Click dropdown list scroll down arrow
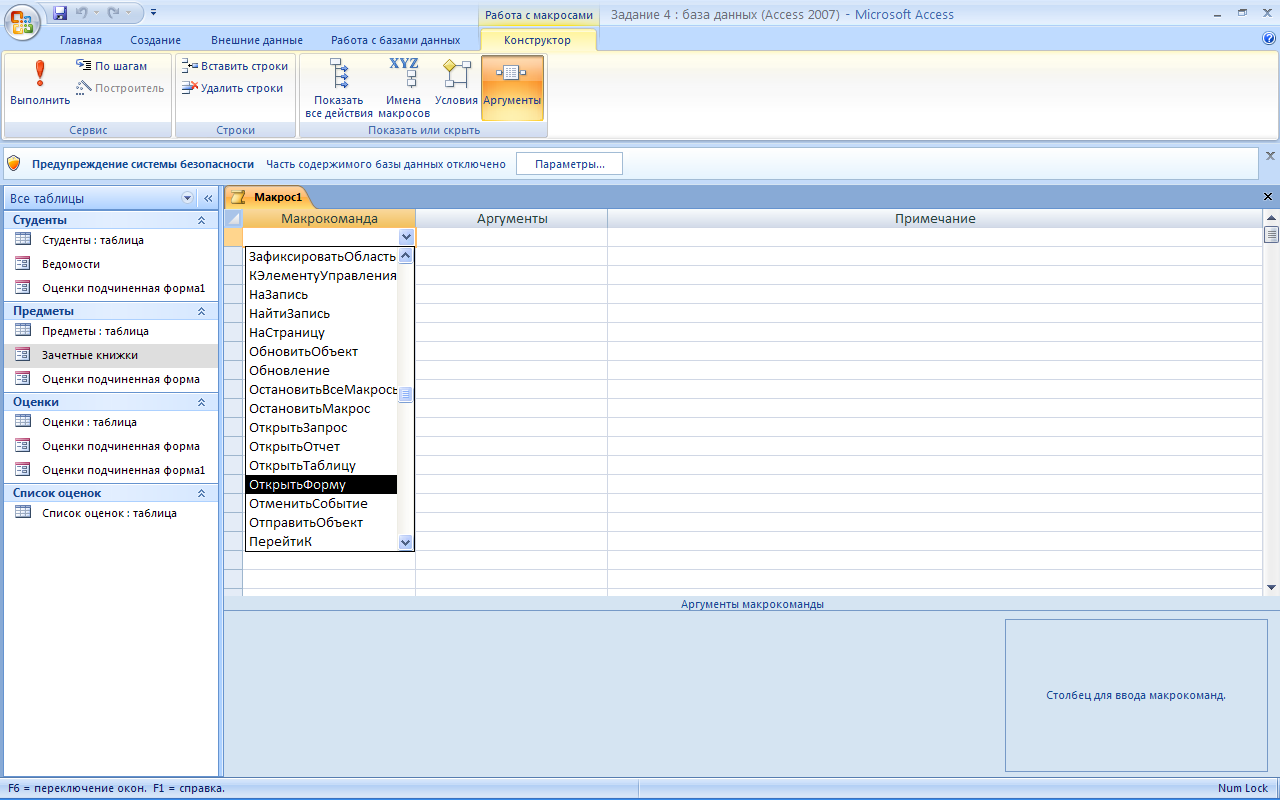The height and width of the screenshot is (800, 1280). point(406,542)
